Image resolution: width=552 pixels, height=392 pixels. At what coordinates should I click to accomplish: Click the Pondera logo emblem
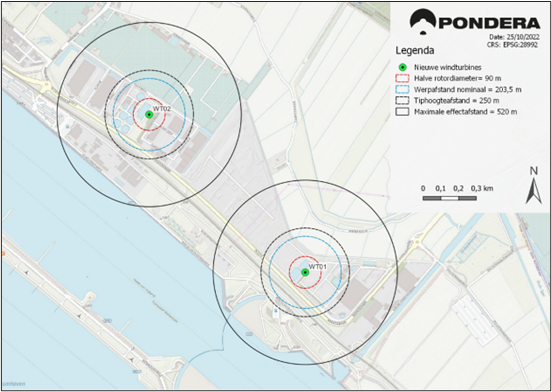click(422, 22)
